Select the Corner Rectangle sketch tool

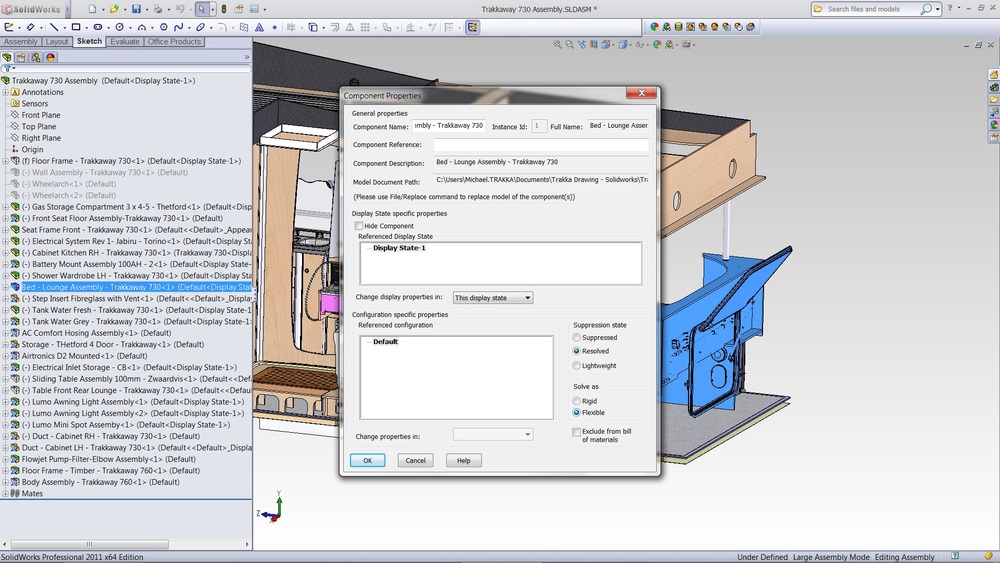click(76, 27)
